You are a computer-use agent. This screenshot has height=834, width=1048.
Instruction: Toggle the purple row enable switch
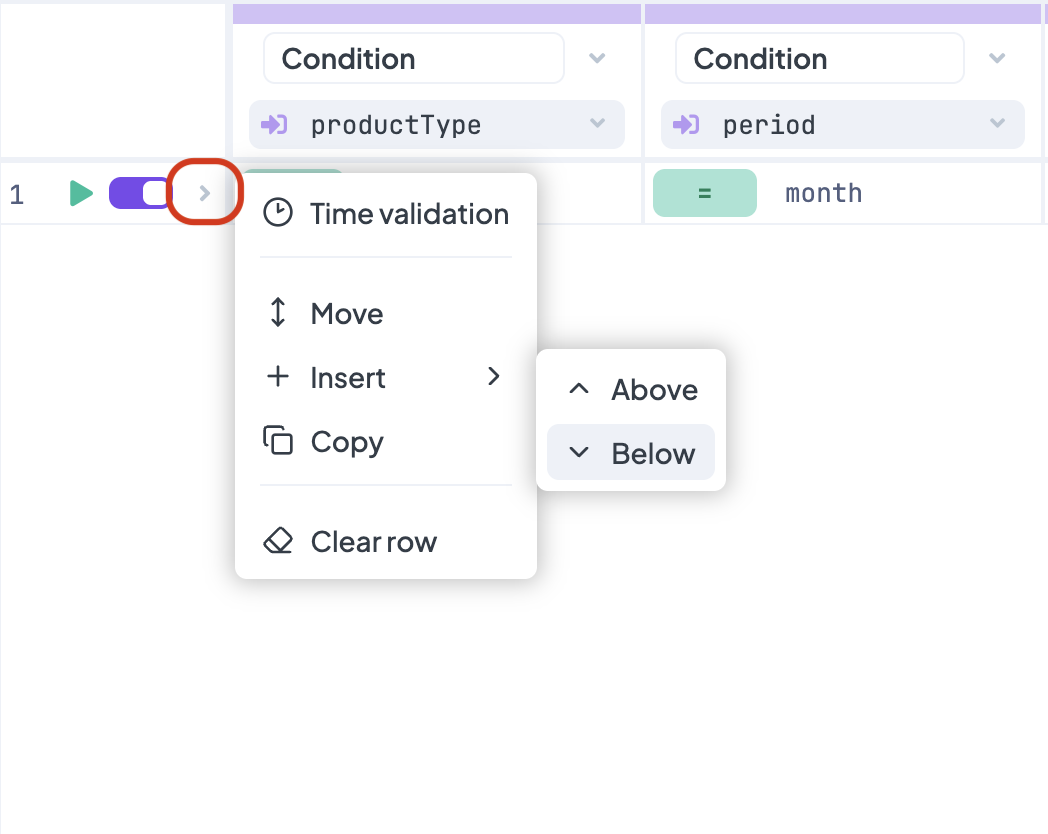point(140,193)
